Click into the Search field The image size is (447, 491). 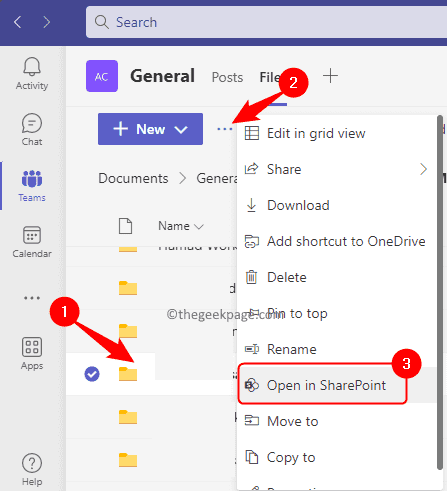coord(267,22)
